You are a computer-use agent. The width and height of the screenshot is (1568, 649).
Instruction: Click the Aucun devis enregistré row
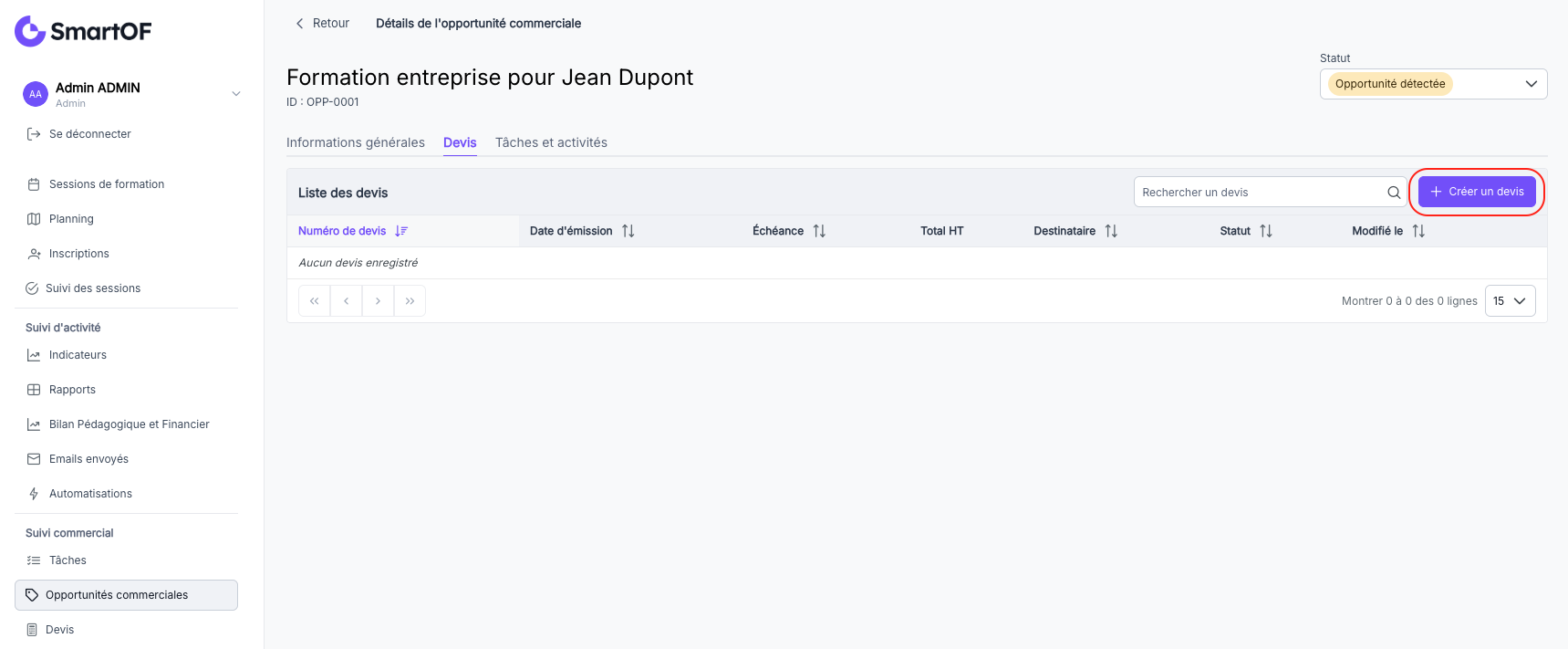point(917,263)
